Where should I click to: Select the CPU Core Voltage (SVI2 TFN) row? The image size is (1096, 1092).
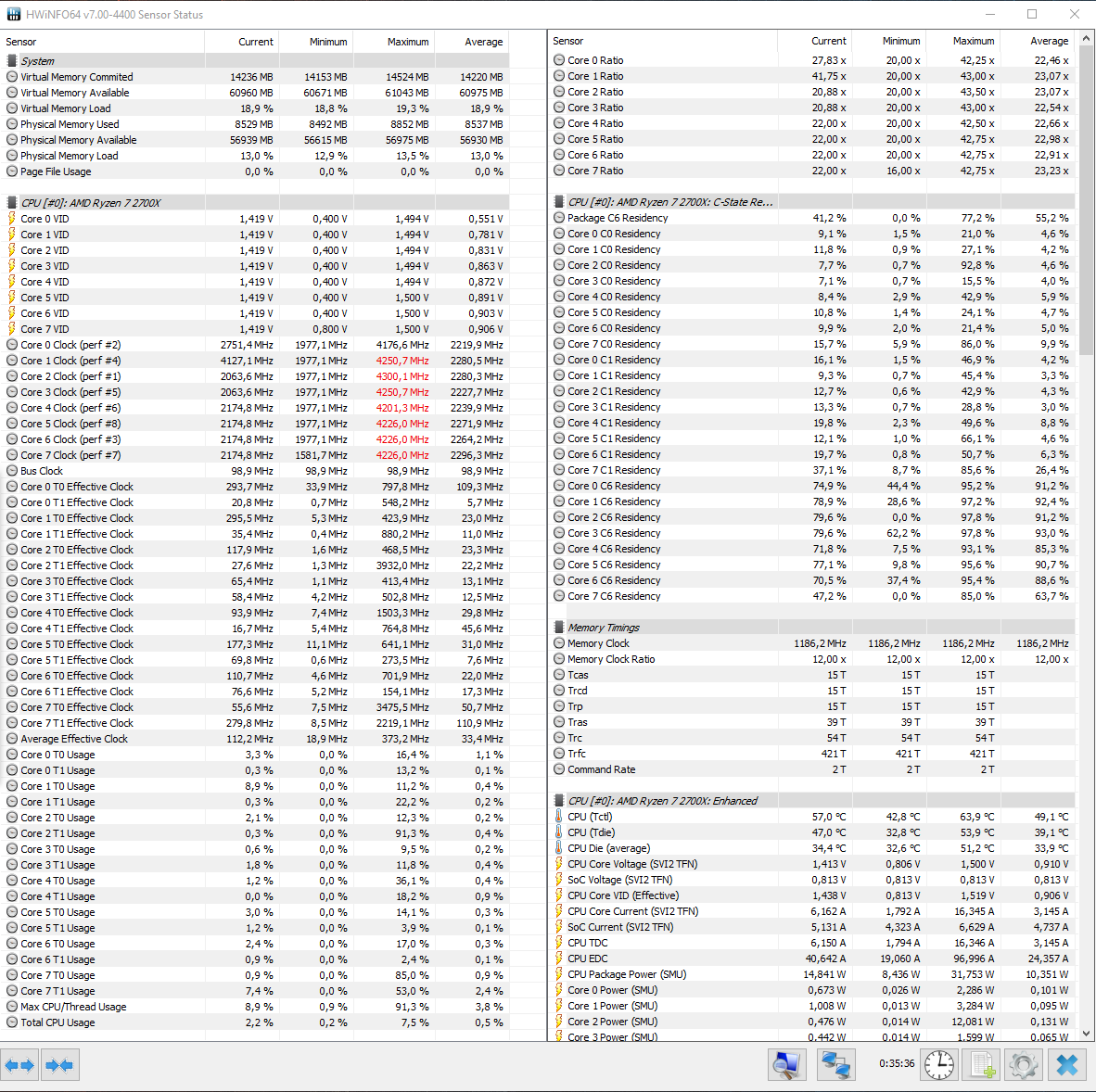coord(811,864)
